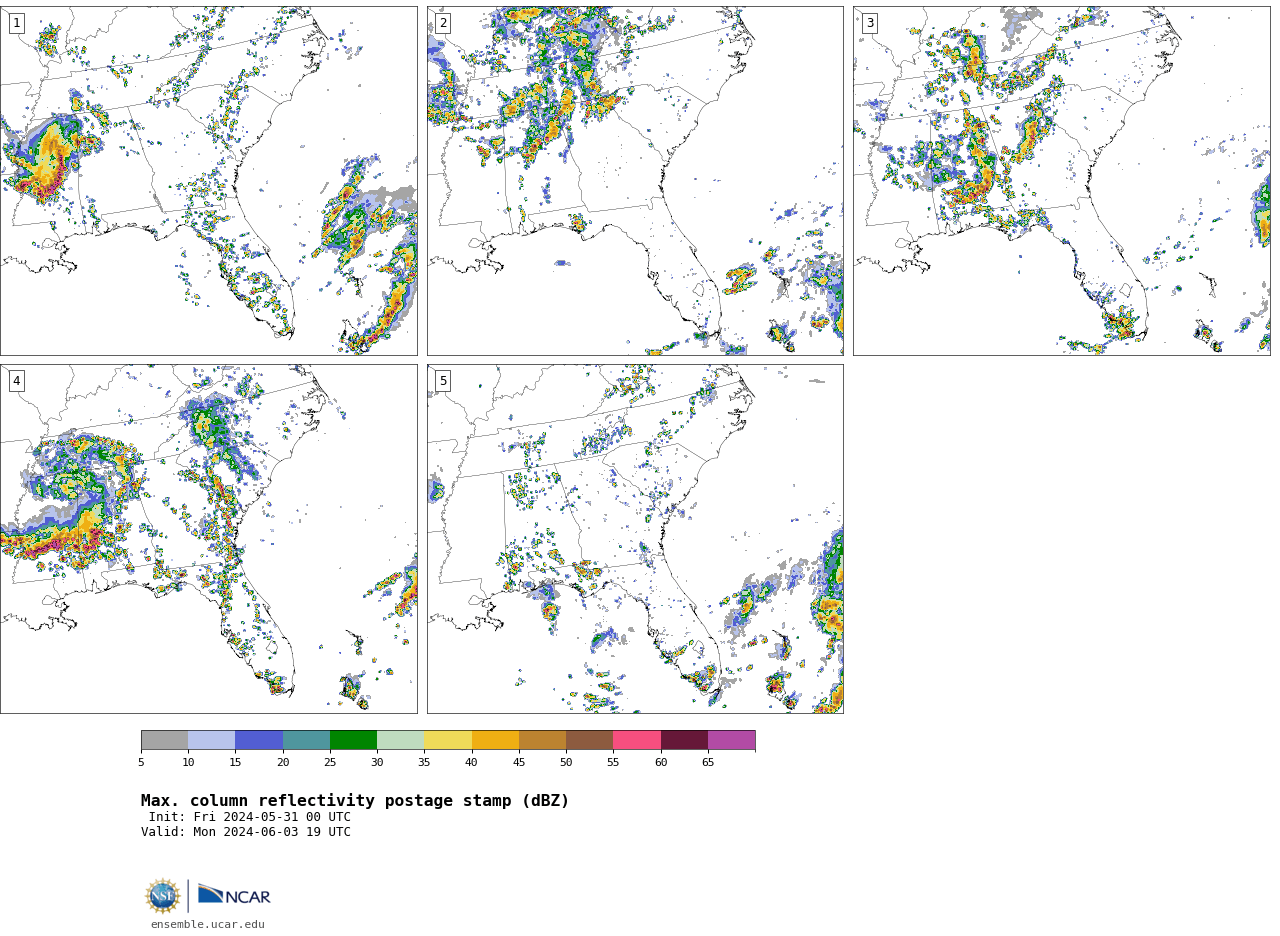Screen dimensions: 1280x936
Task: Click the colorbar tick label 35
Action: coord(424,763)
